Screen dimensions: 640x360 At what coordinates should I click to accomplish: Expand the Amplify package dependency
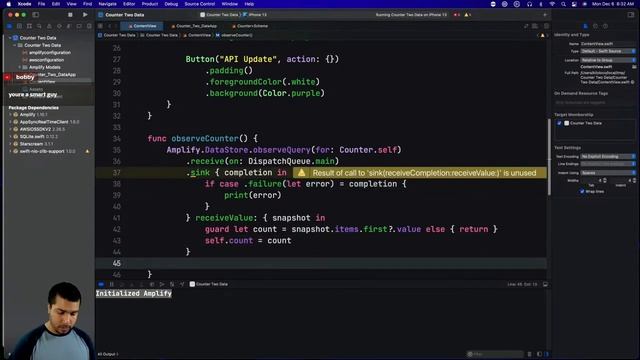click(x=10, y=115)
